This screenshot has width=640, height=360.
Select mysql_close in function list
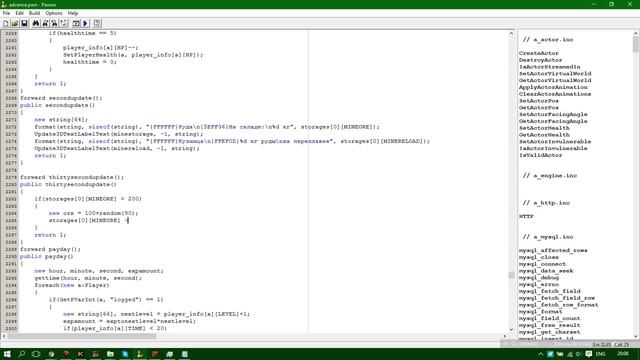[x=539, y=257]
